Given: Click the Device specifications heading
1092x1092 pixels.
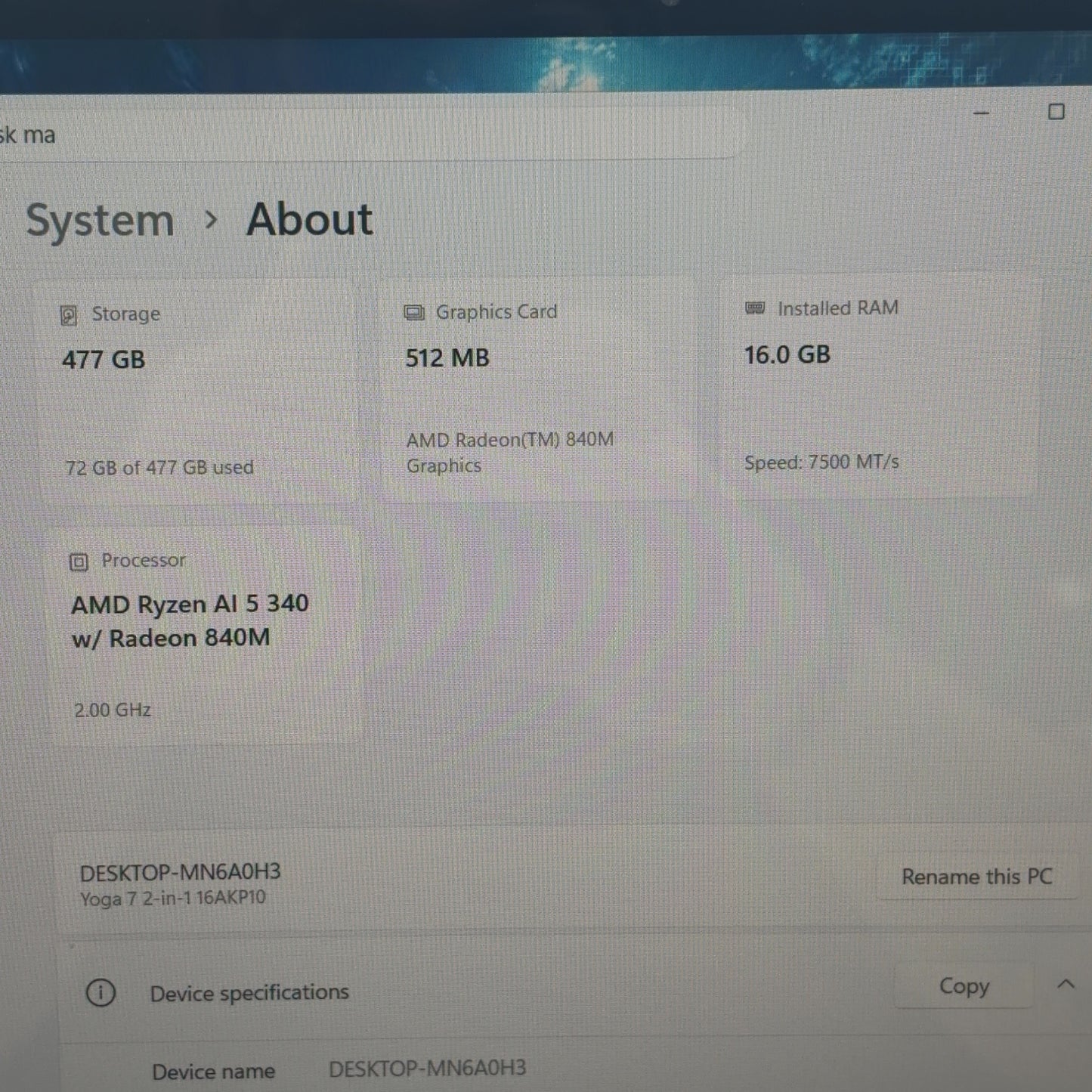Looking at the screenshot, I should pyautogui.click(x=249, y=992).
